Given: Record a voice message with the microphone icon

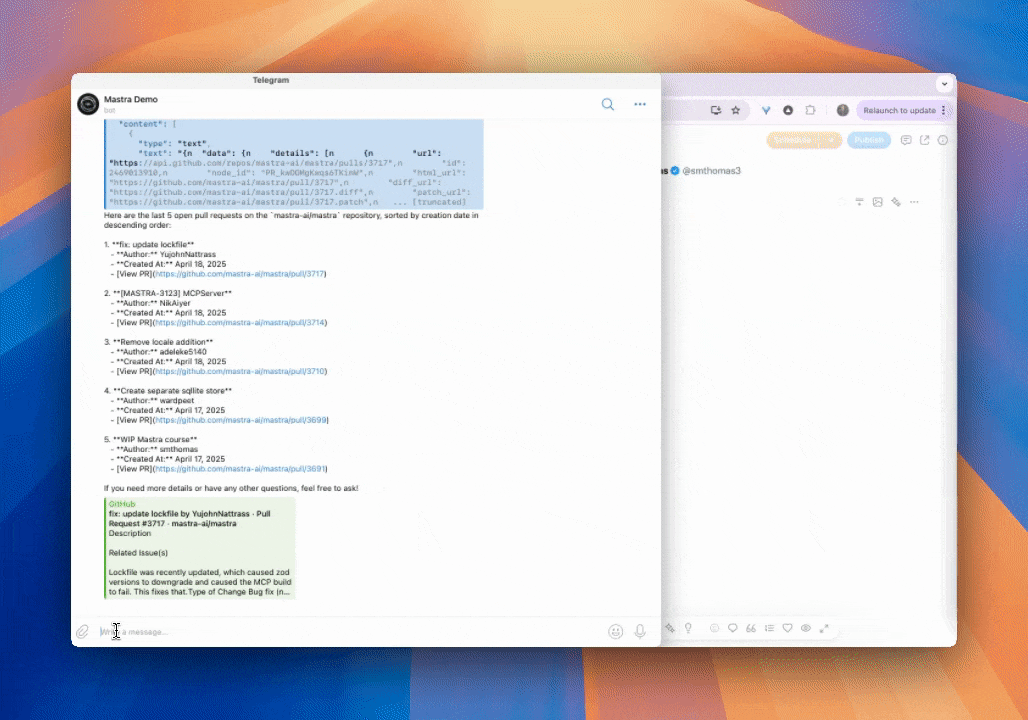Looking at the screenshot, I should [x=640, y=631].
